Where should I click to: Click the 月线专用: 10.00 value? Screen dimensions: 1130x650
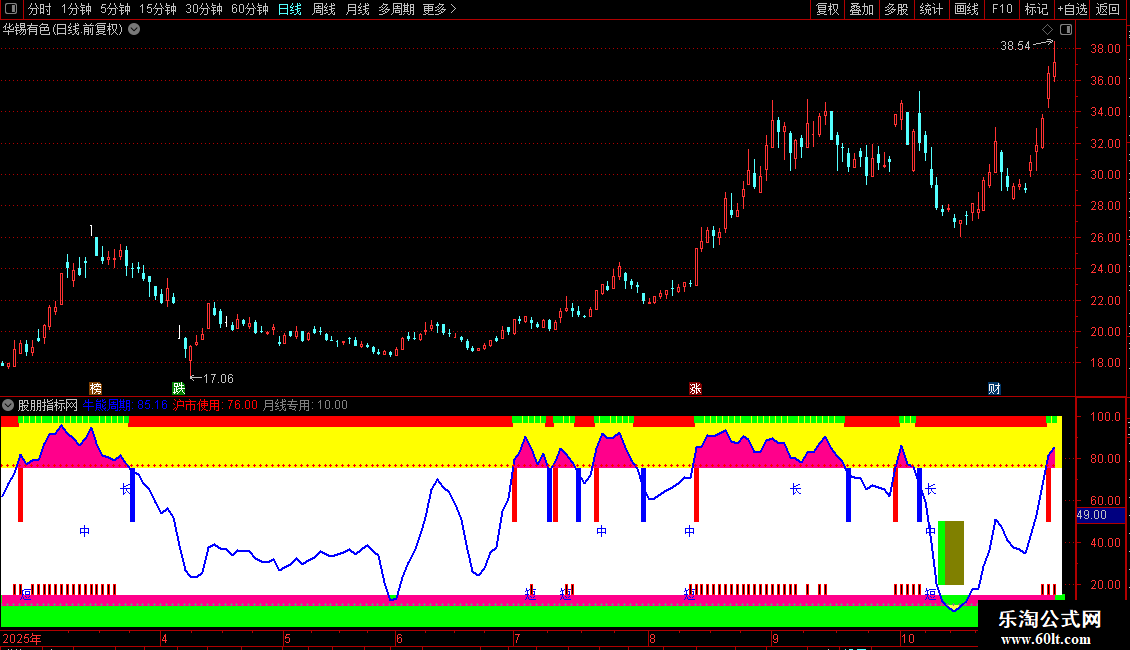pyautogui.click(x=305, y=405)
